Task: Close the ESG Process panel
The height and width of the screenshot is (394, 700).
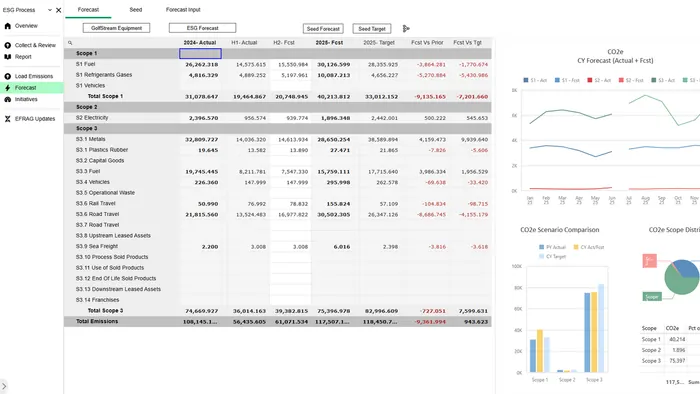Action: click(x=58, y=10)
